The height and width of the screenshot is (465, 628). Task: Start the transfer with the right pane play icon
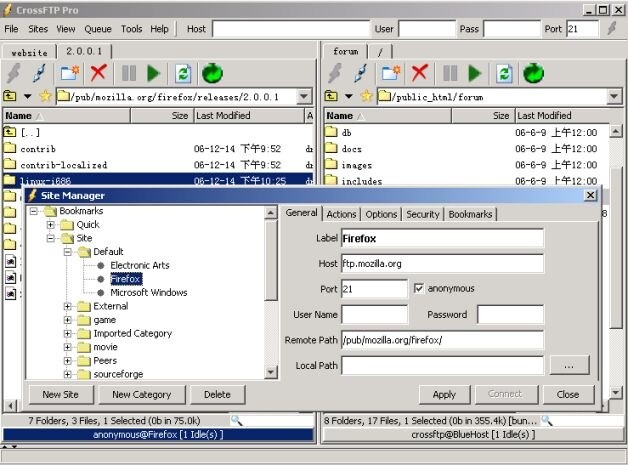point(475,73)
